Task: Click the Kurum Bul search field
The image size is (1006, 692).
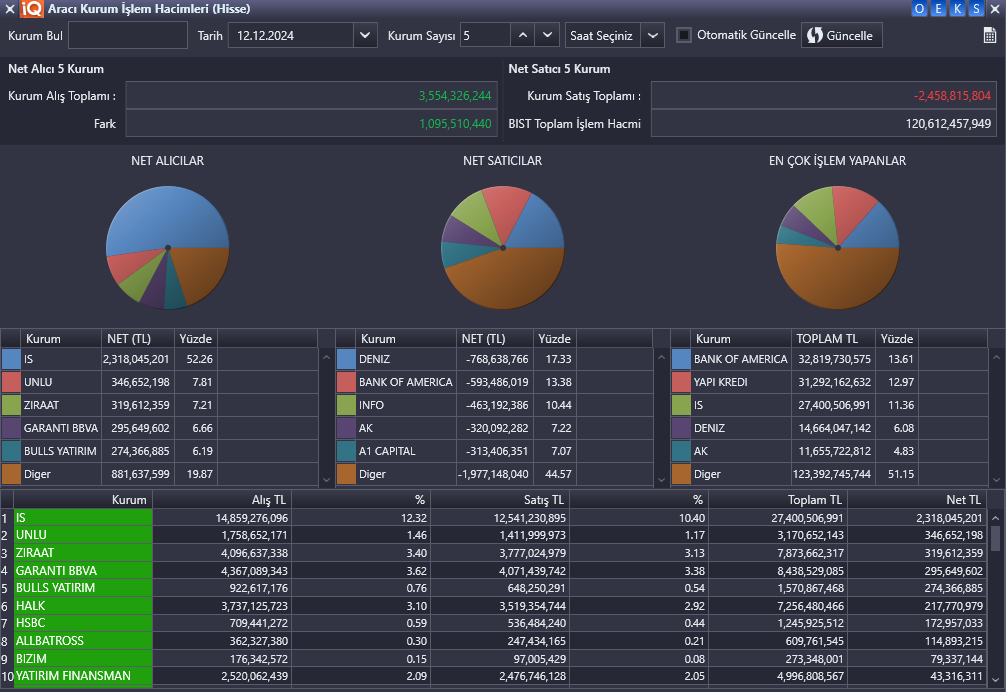Action: [128, 35]
